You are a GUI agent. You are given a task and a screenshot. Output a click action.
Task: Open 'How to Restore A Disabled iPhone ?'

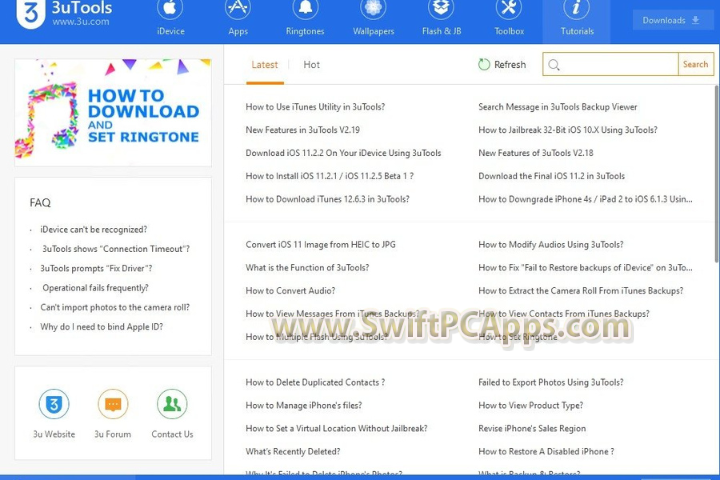(x=546, y=451)
